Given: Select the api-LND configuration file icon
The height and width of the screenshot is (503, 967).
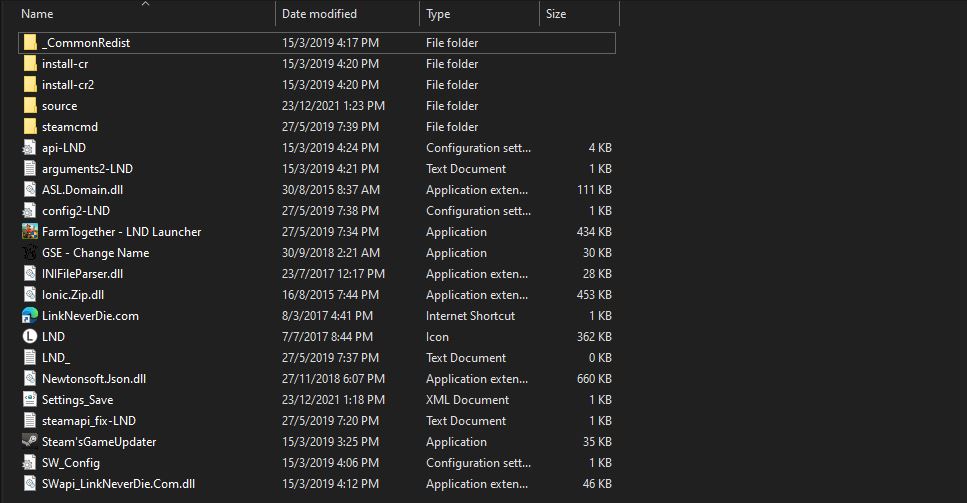Looking at the screenshot, I should pos(30,148).
